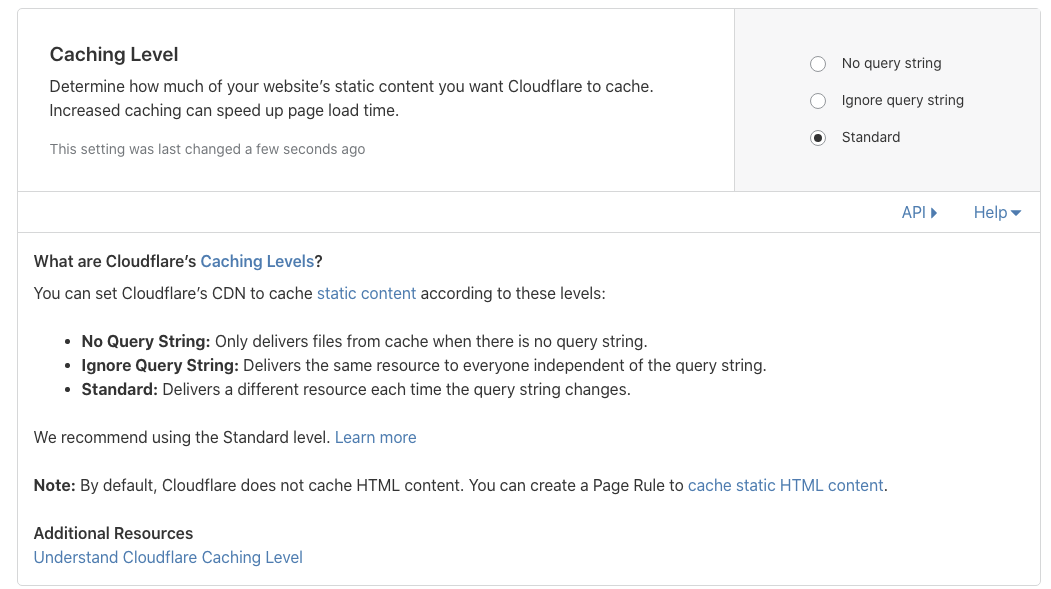
Task: Open the cache static HTML content link
Action: click(785, 485)
